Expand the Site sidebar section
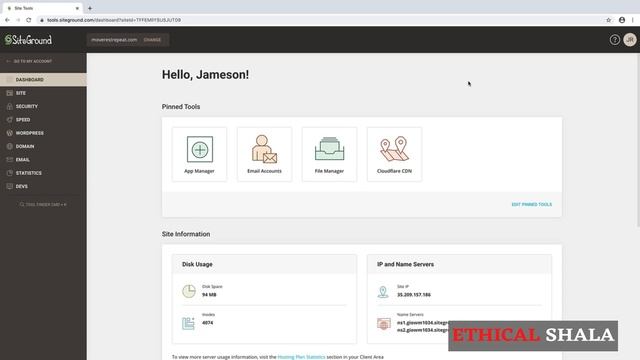This screenshot has width=640, height=360. [x=43, y=93]
